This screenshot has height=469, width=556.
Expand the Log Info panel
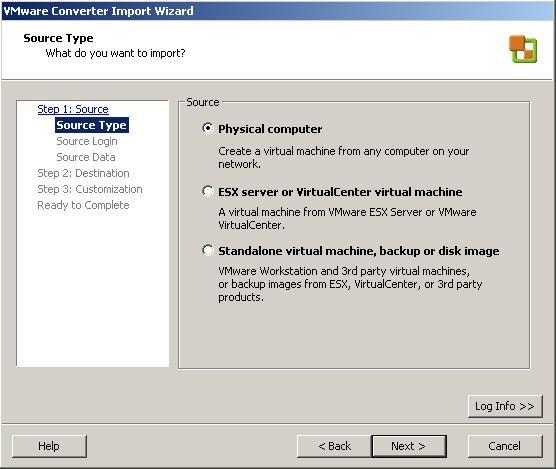coord(505,406)
